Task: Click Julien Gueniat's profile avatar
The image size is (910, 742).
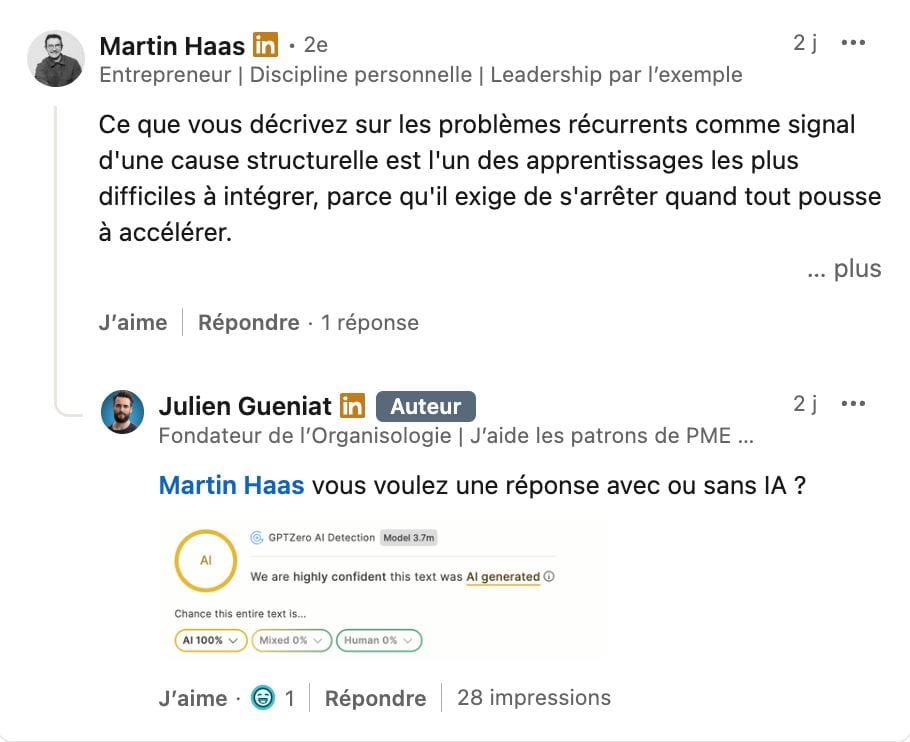Action: [123, 411]
